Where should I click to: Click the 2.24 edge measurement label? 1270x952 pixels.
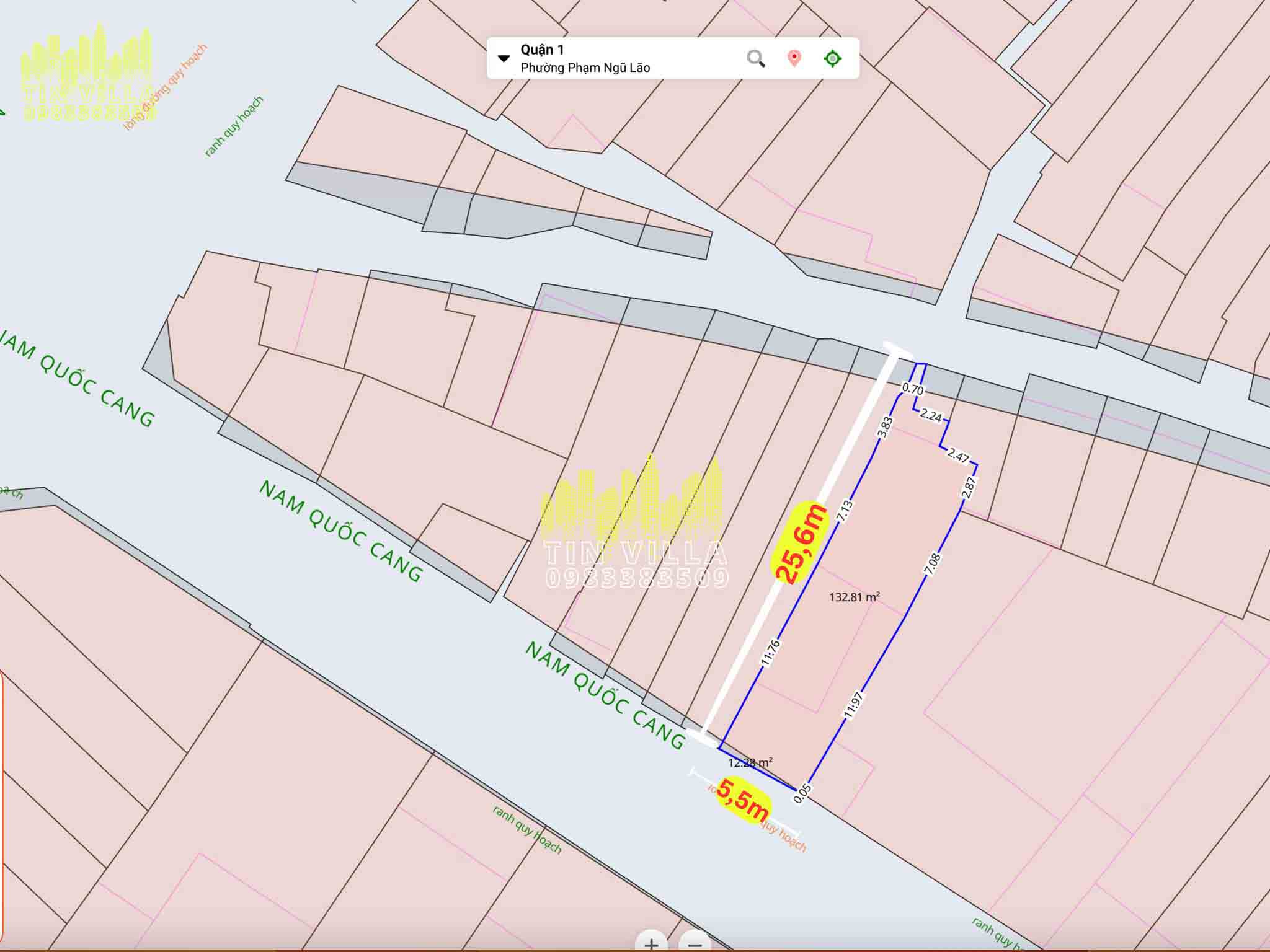pyautogui.click(x=930, y=415)
